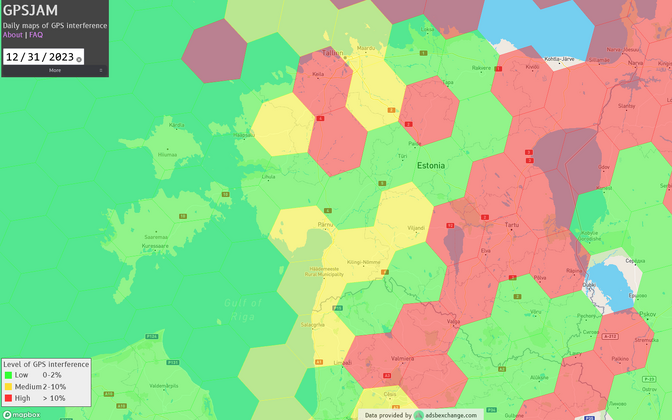Open the About link
The height and width of the screenshot is (420, 672).
[12, 35]
